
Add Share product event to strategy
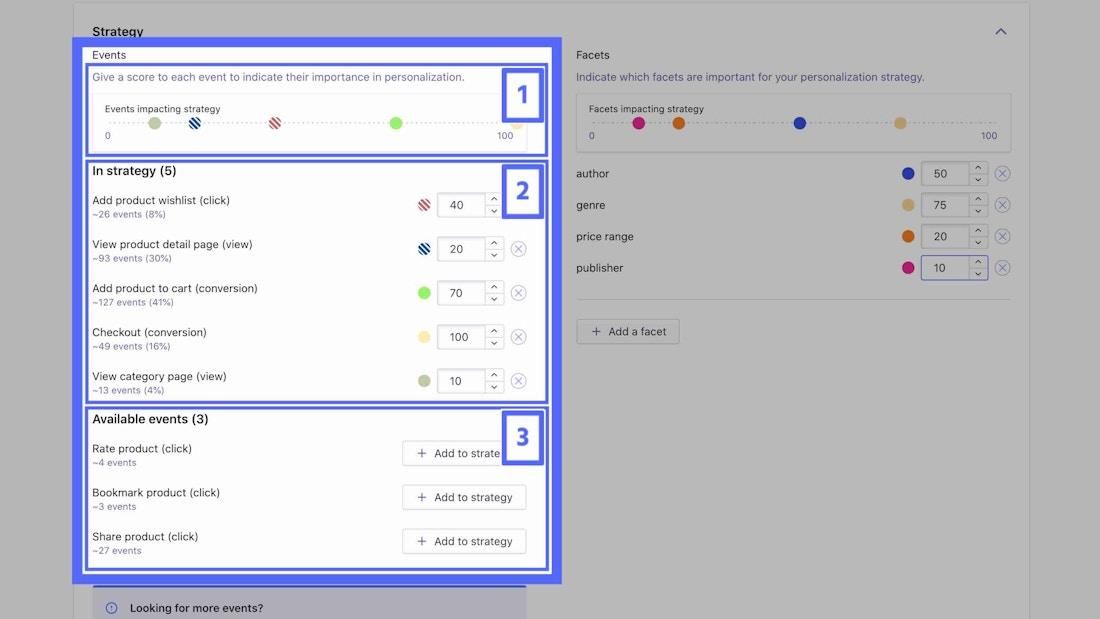tap(464, 541)
